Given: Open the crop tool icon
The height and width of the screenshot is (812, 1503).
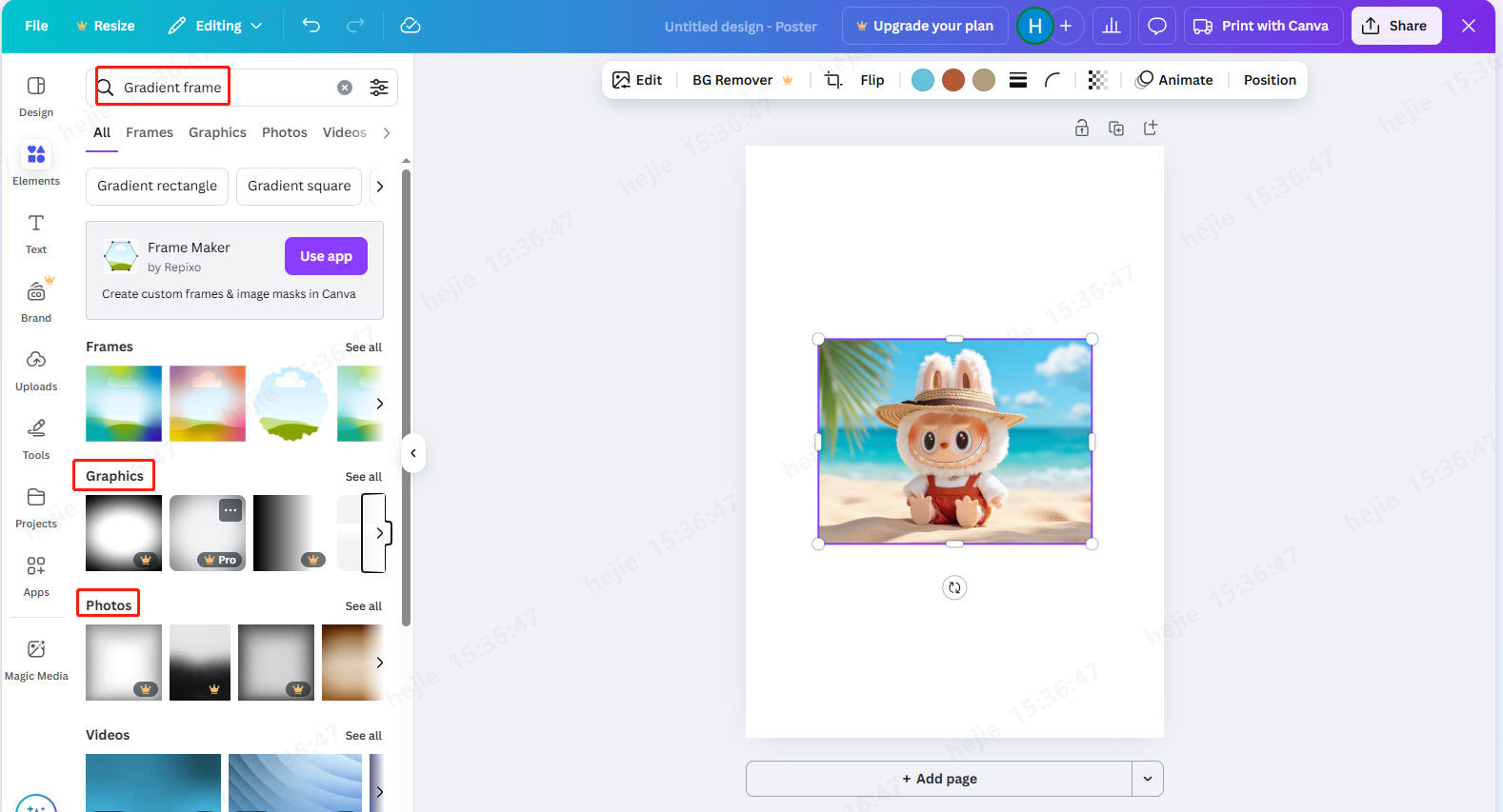Looking at the screenshot, I should click(832, 80).
